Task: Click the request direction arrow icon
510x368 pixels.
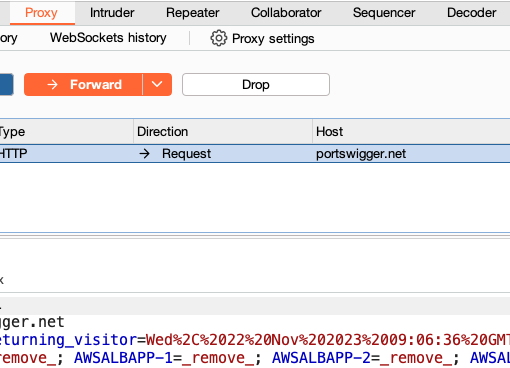Action: click(145, 154)
